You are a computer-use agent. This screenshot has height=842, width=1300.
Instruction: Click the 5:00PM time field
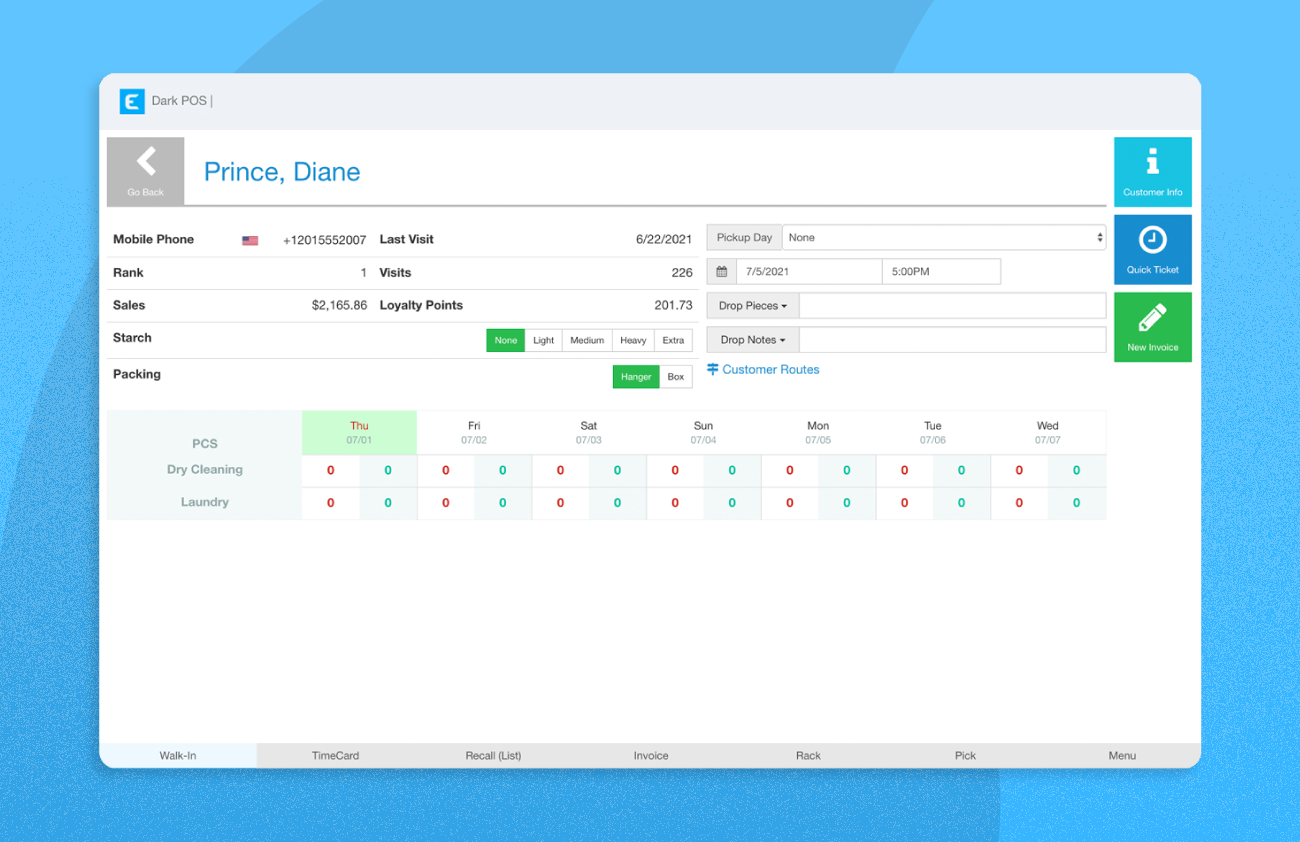(940, 271)
